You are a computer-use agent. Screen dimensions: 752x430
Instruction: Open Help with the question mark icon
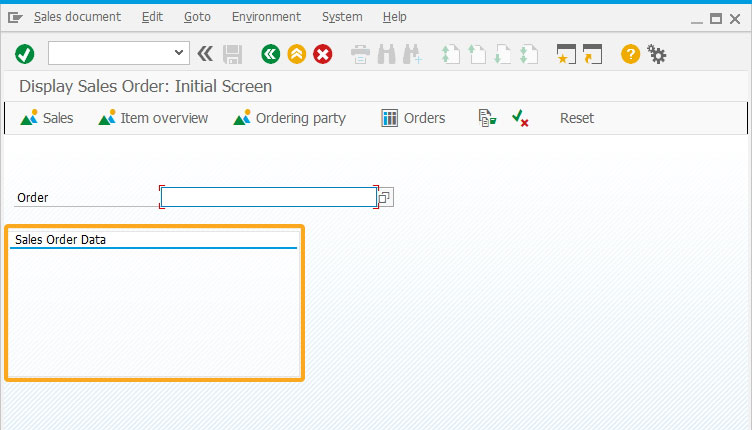coord(630,54)
